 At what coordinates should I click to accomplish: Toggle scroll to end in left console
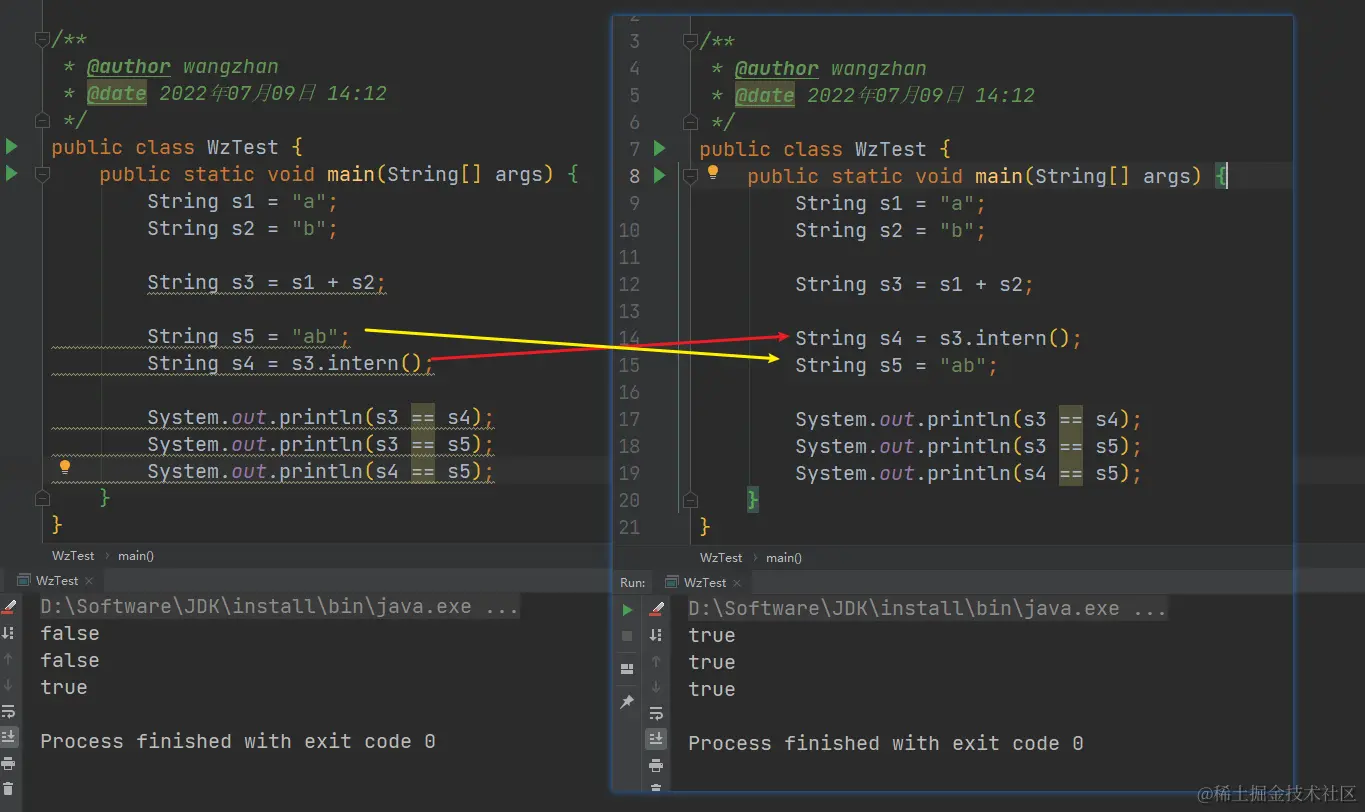(x=8, y=737)
